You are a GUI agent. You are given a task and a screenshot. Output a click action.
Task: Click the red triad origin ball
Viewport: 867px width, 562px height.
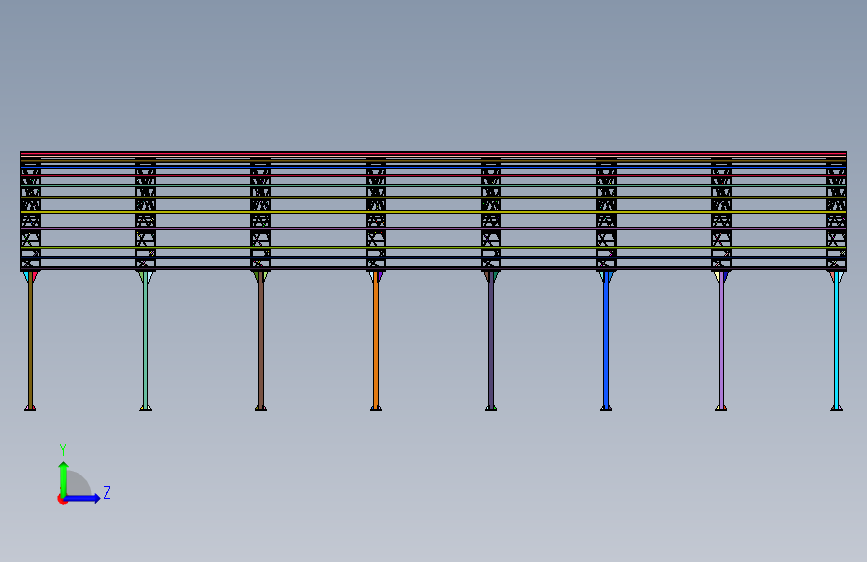tap(62, 499)
